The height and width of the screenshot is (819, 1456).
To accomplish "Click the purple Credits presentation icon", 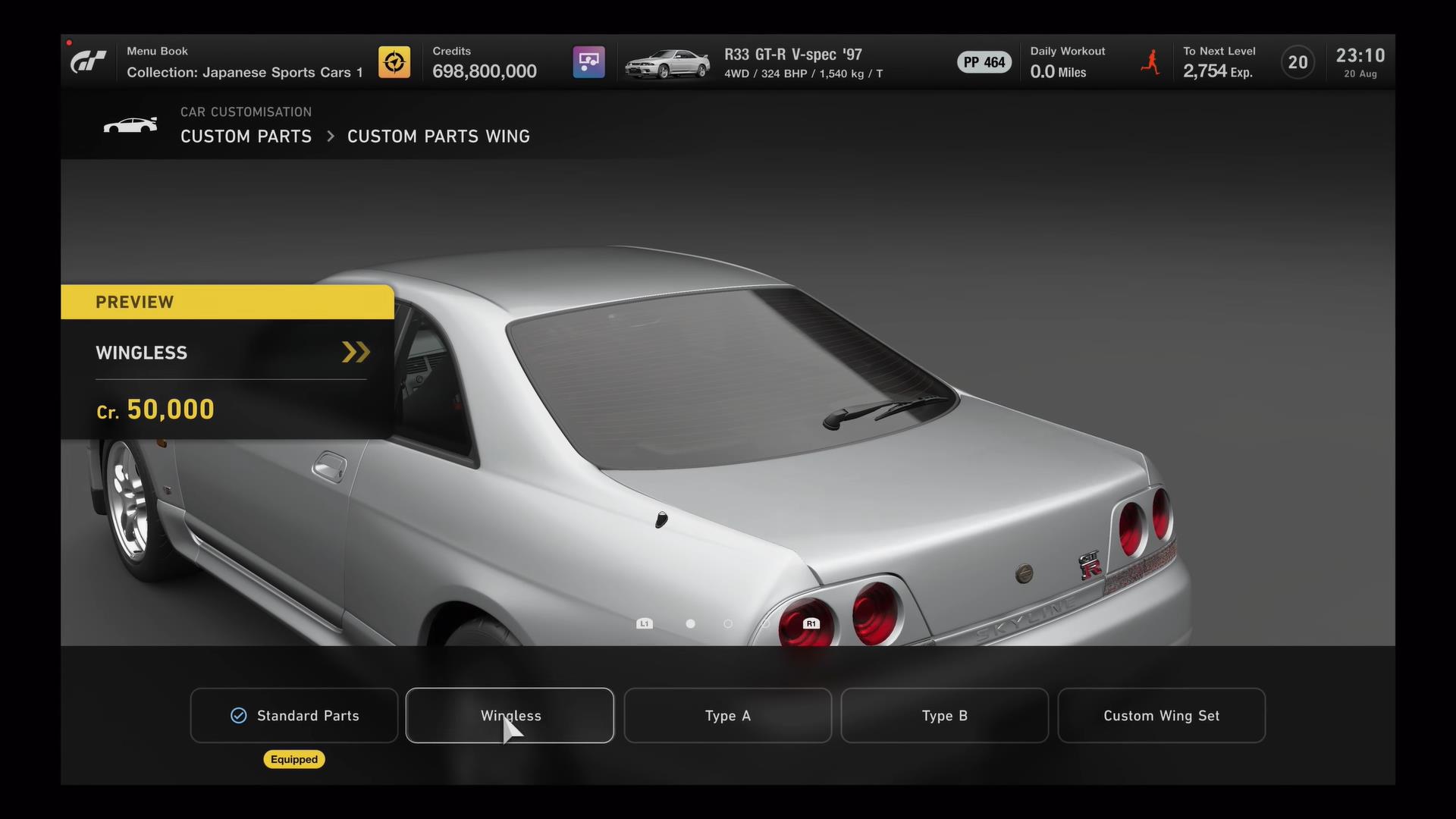I will (588, 62).
